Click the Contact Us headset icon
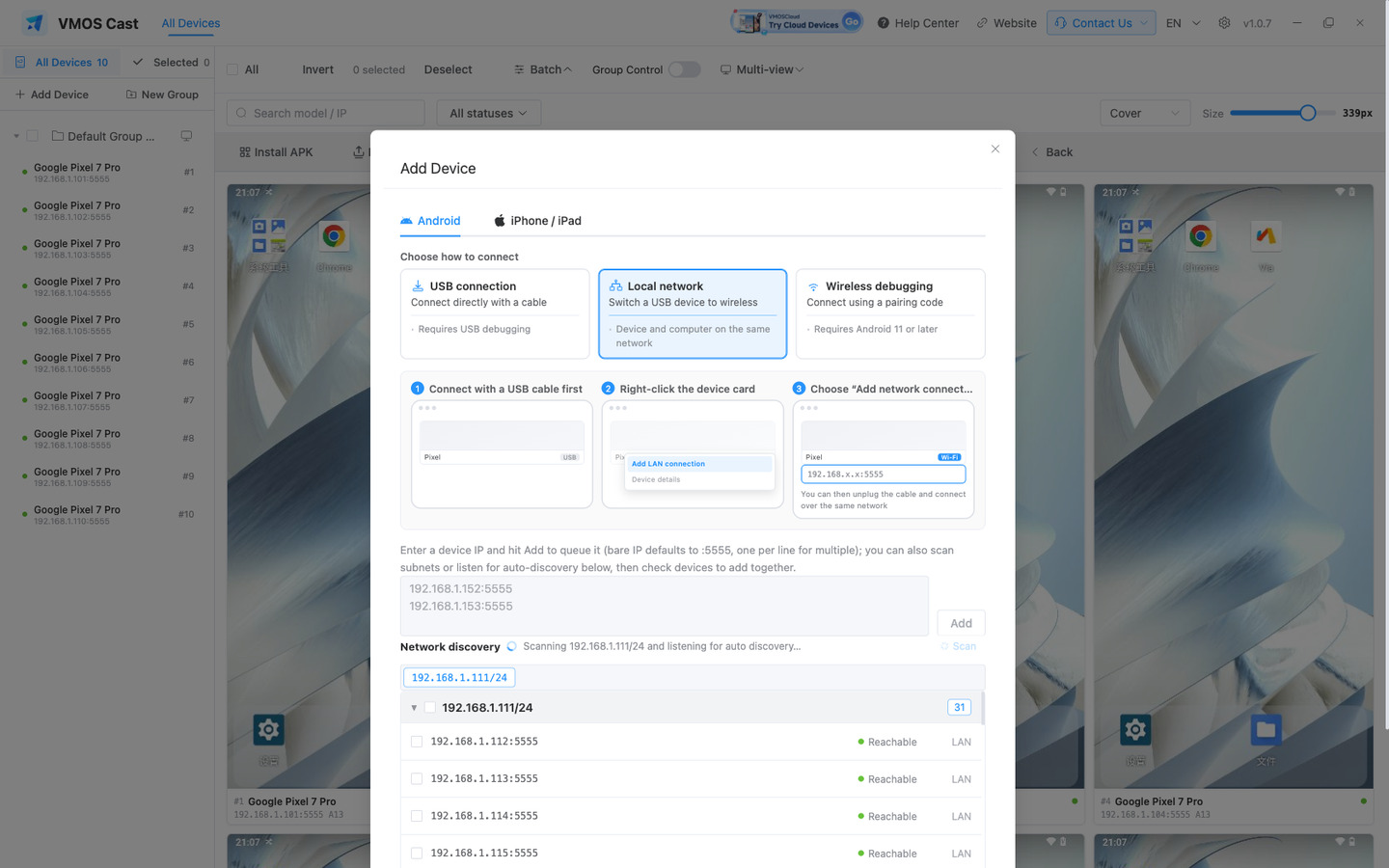1389x868 pixels. [1060, 23]
